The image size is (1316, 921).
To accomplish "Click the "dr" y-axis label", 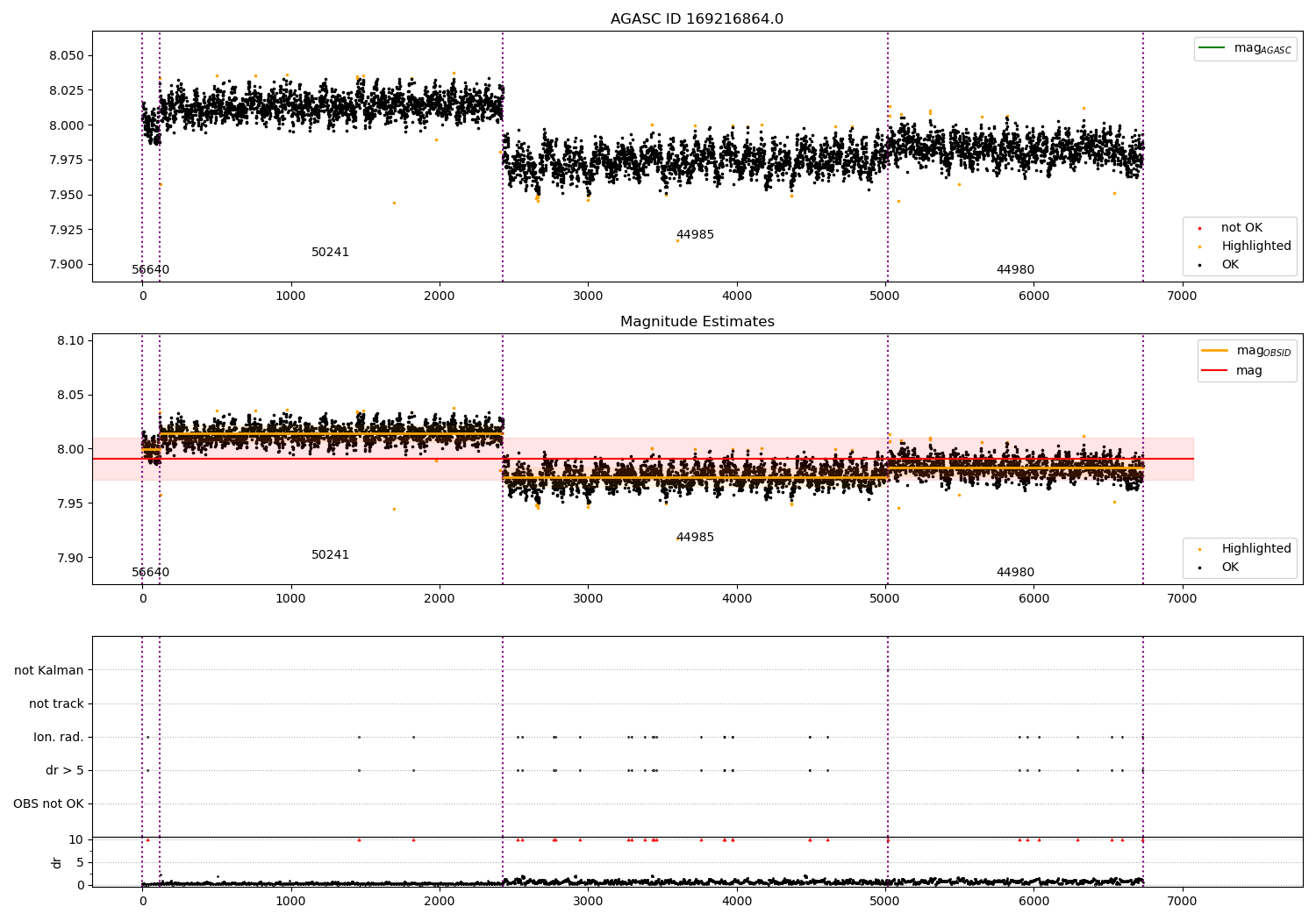I will click(x=57, y=862).
